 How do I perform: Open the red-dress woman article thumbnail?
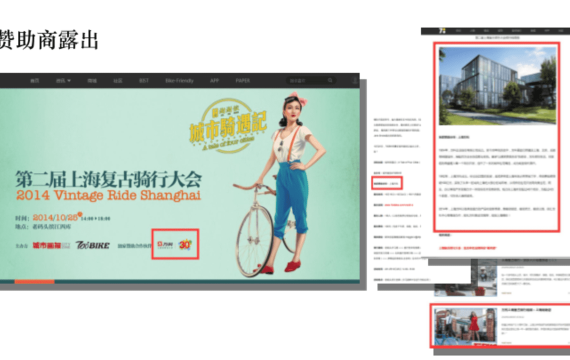pyautogui.click(x=465, y=326)
